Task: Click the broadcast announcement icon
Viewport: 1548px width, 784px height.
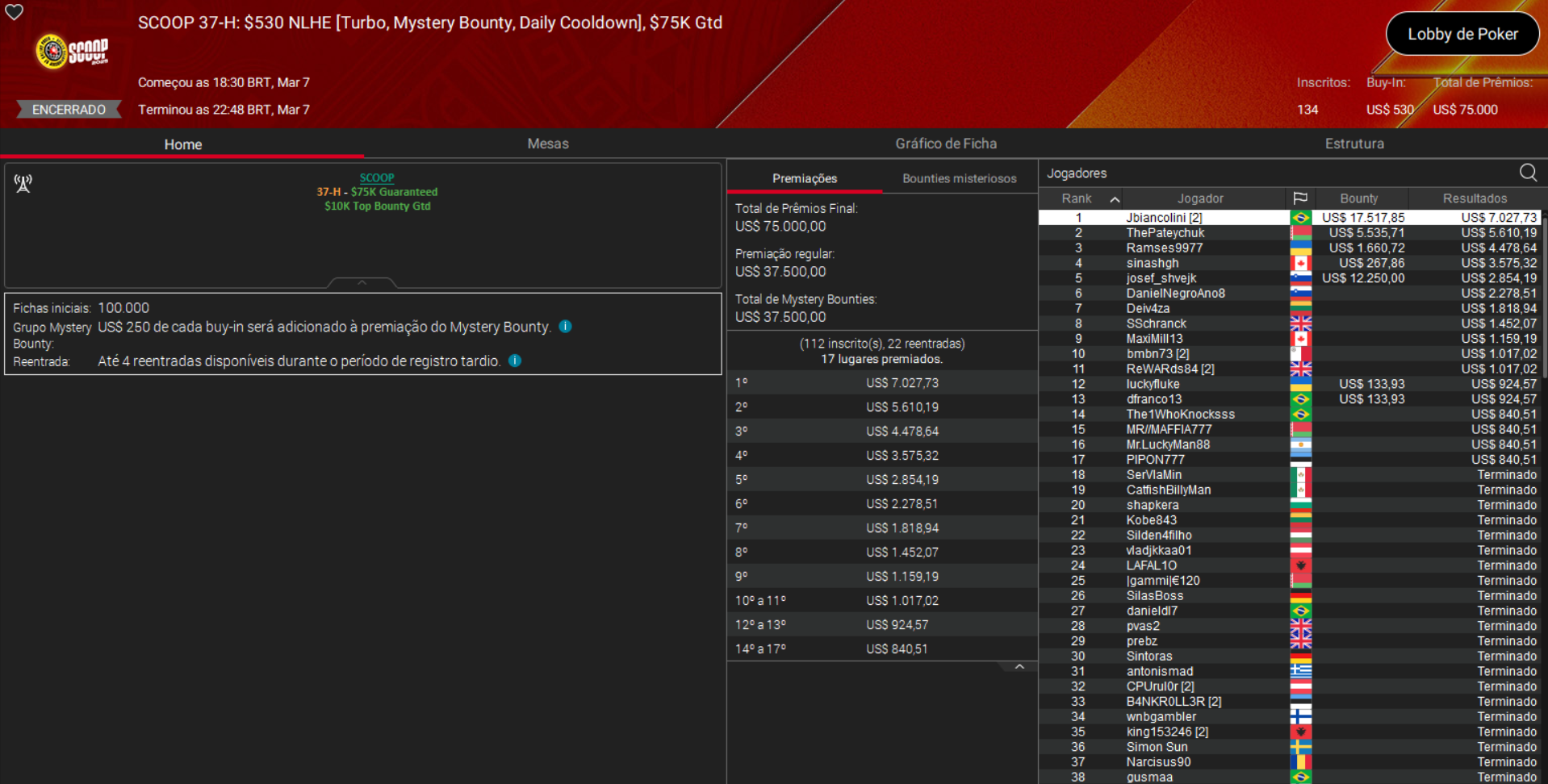Action: tap(23, 183)
